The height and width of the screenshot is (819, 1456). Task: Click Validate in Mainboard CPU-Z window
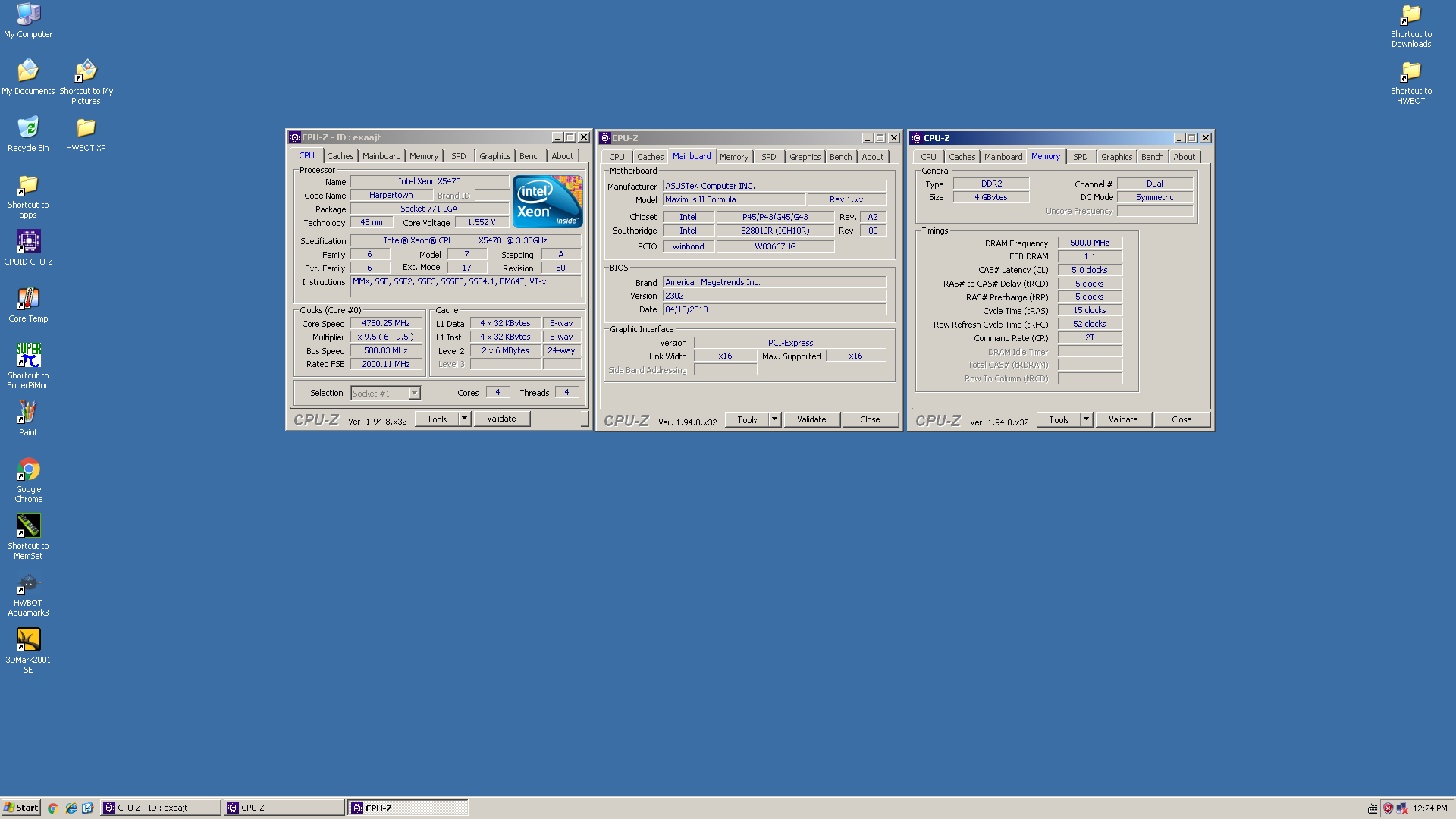point(811,419)
